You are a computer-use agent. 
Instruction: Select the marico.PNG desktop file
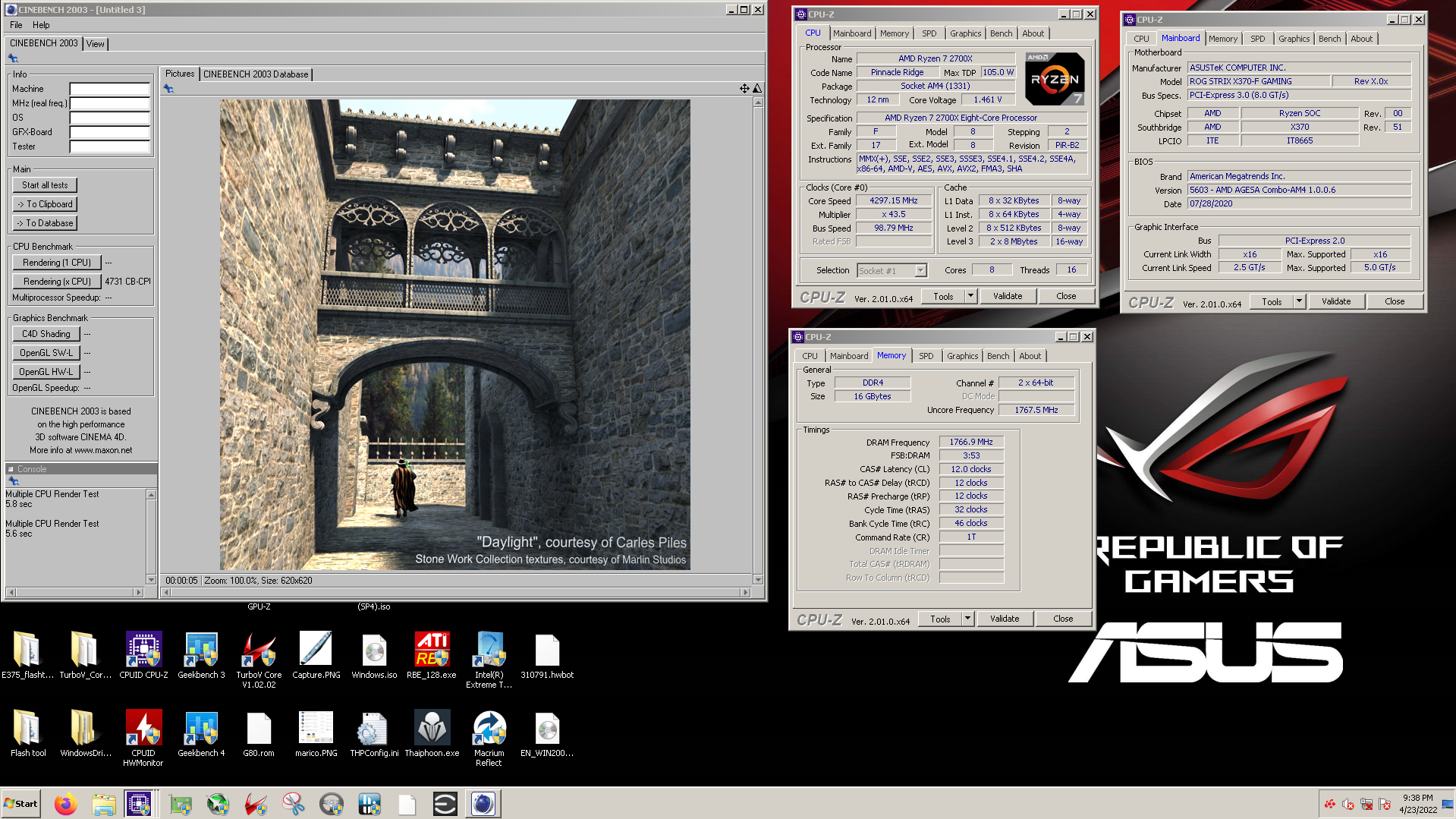pos(316,733)
